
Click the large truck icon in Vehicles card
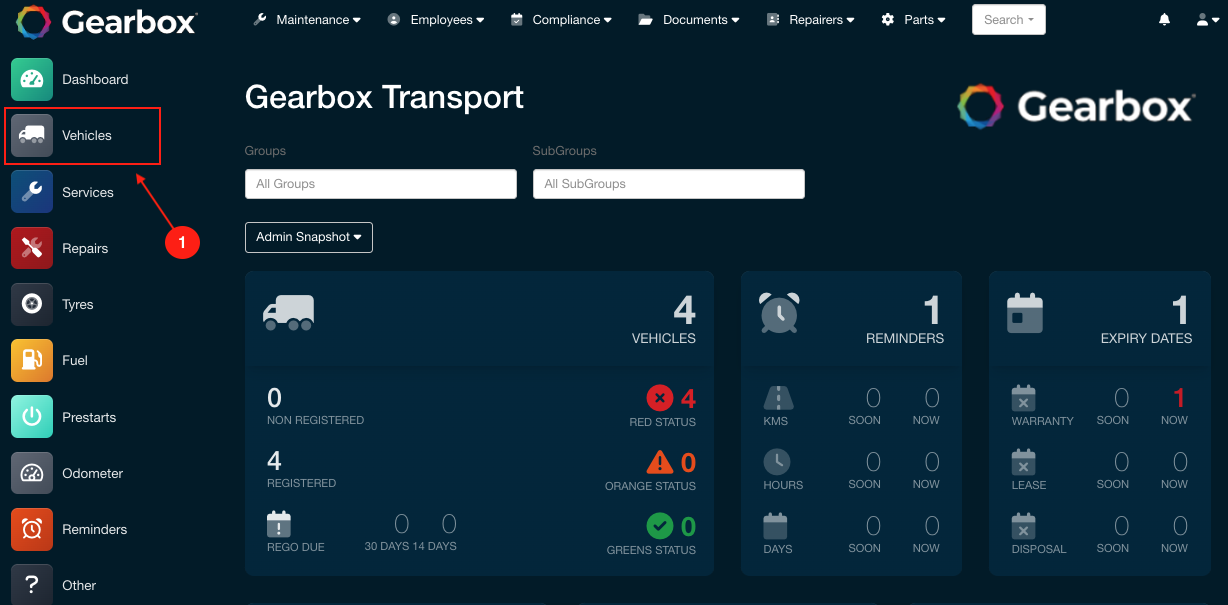[x=288, y=312]
